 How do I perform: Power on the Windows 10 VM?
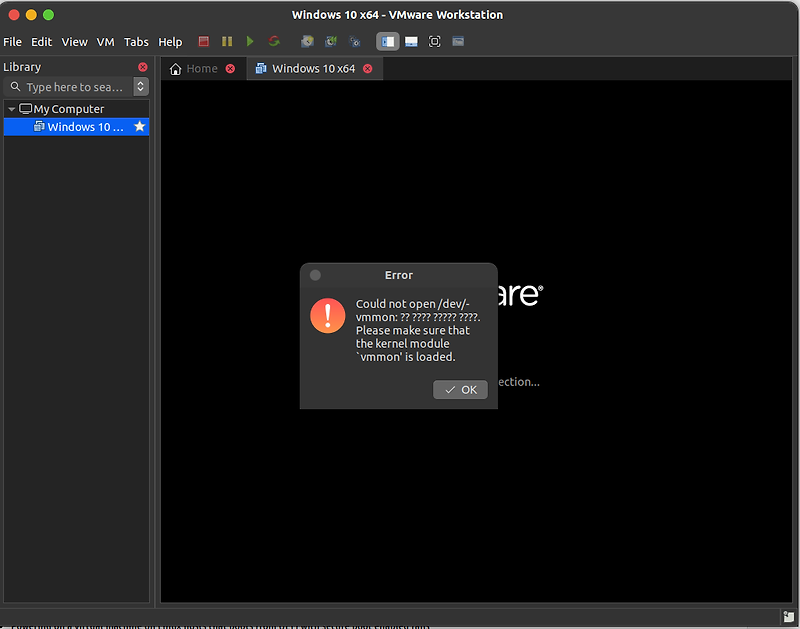pos(250,41)
